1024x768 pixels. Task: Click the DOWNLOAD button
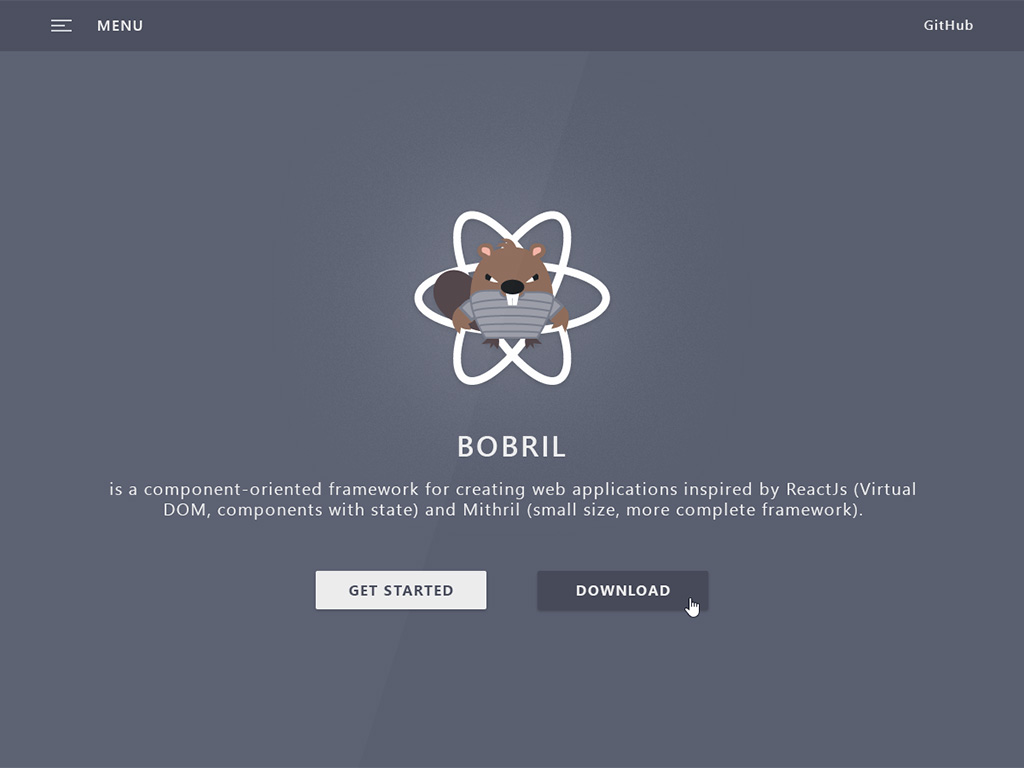pyautogui.click(x=622, y=590)
